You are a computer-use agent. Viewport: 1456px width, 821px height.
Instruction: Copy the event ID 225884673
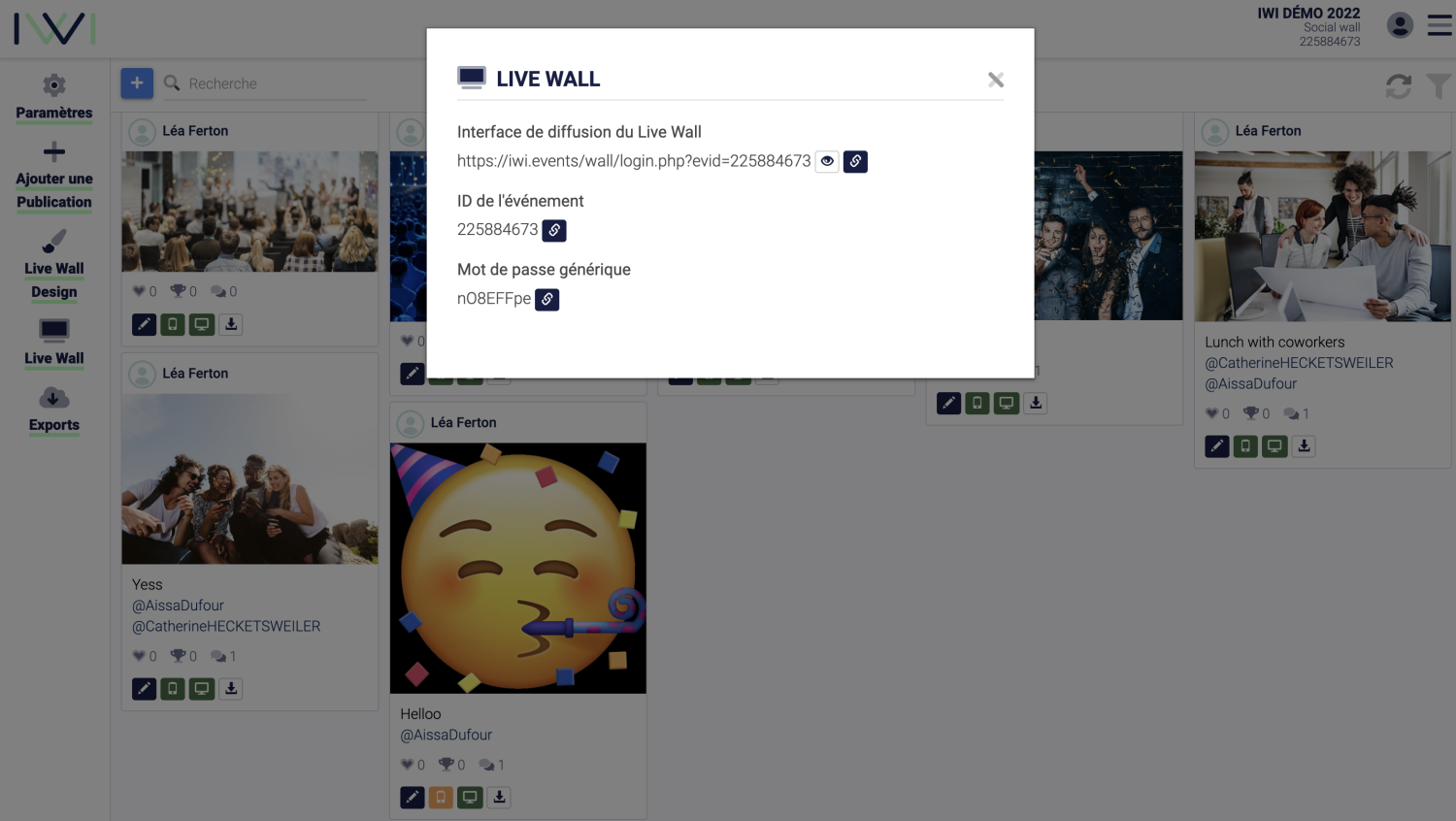tap(554, 230)
